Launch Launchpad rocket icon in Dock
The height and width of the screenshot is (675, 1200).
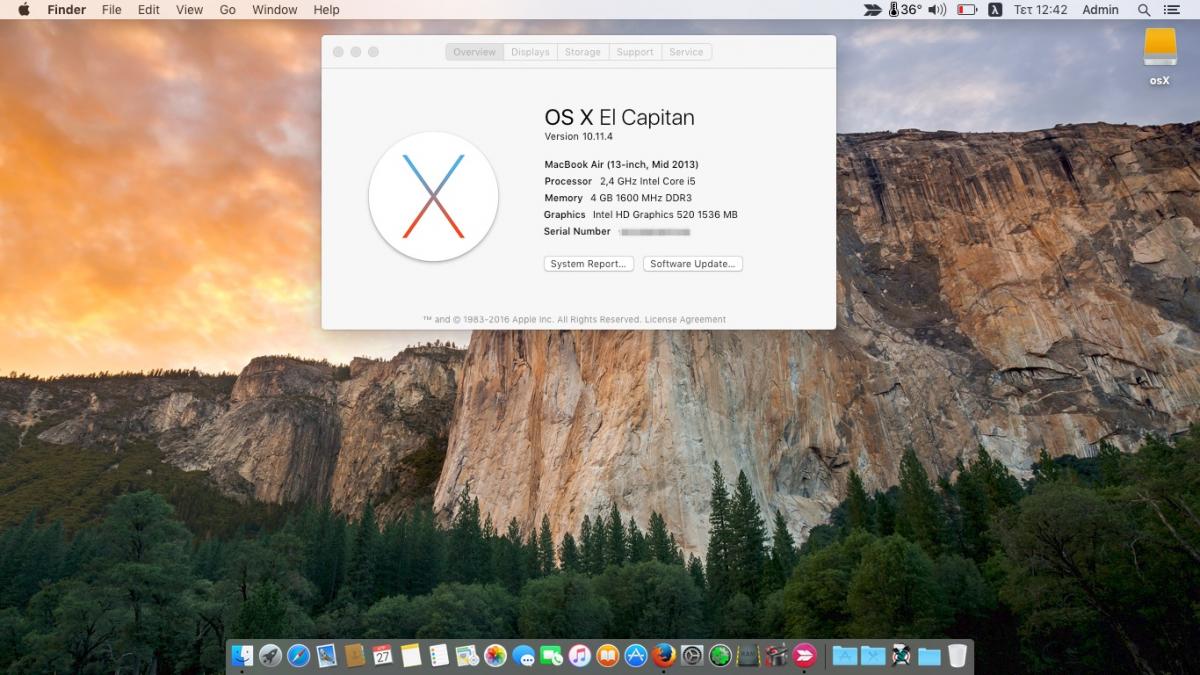[270, 656]
